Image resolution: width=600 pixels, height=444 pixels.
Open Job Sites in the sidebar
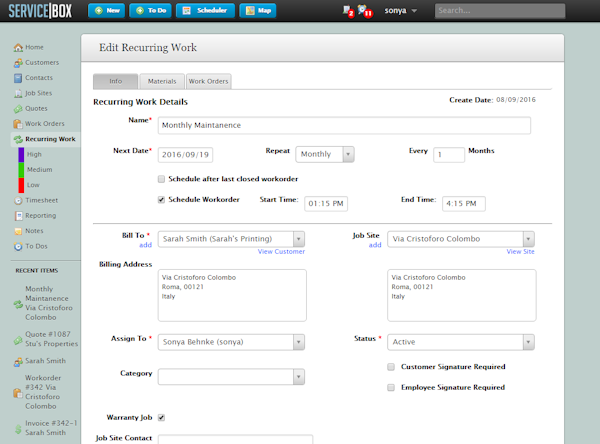coord(38,93)
